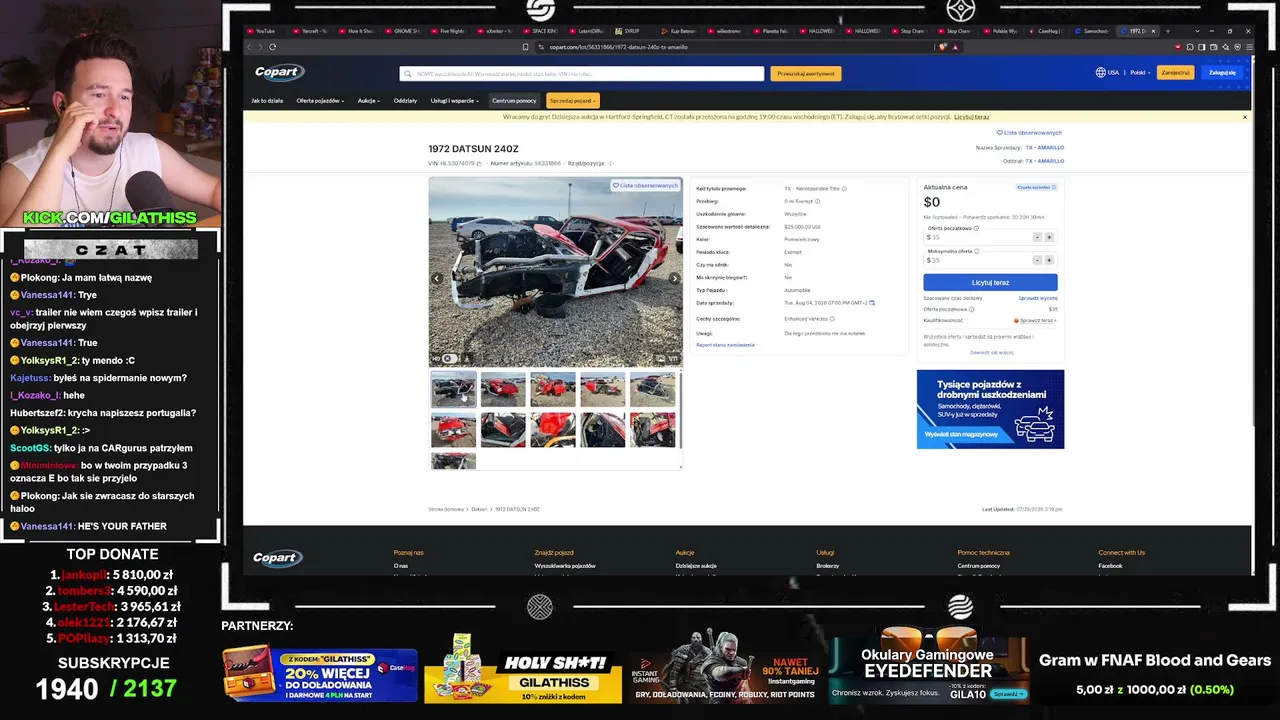Bookmark the page from the address bar
1280x720 pixels.
click(526, 47)
